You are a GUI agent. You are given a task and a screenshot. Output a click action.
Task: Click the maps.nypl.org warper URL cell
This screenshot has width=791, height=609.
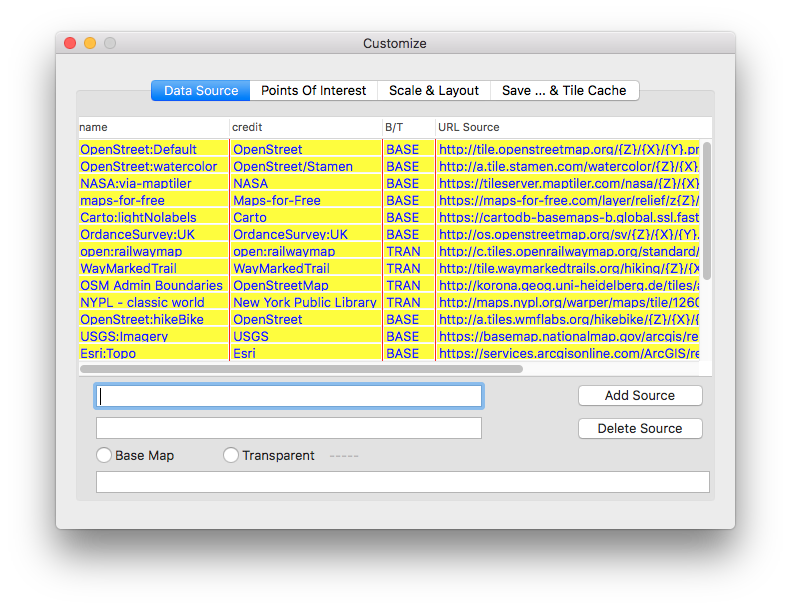pos(568,302)
